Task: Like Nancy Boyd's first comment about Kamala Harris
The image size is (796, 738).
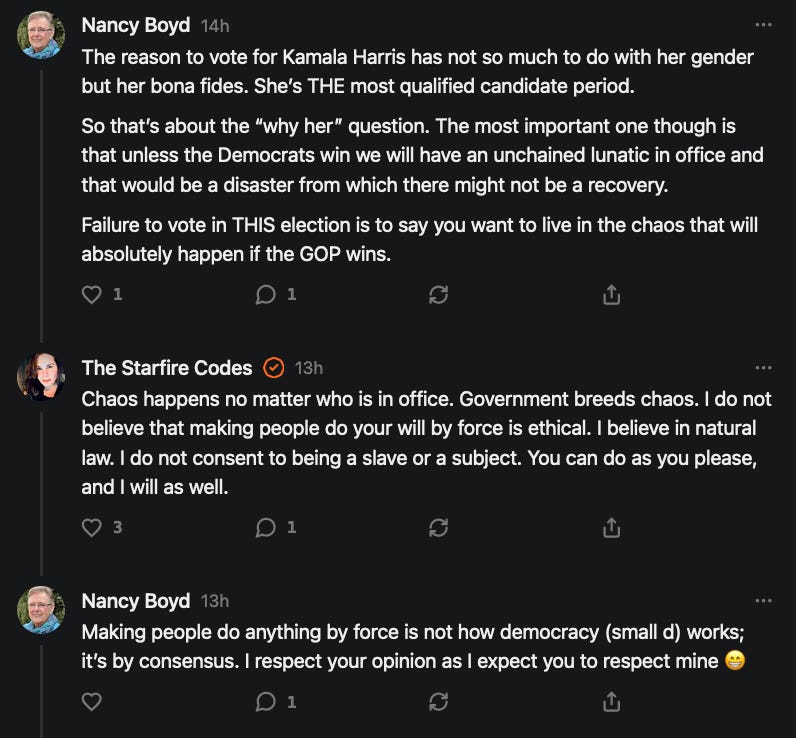Action: pyautogui.click(x=92, y=295)
